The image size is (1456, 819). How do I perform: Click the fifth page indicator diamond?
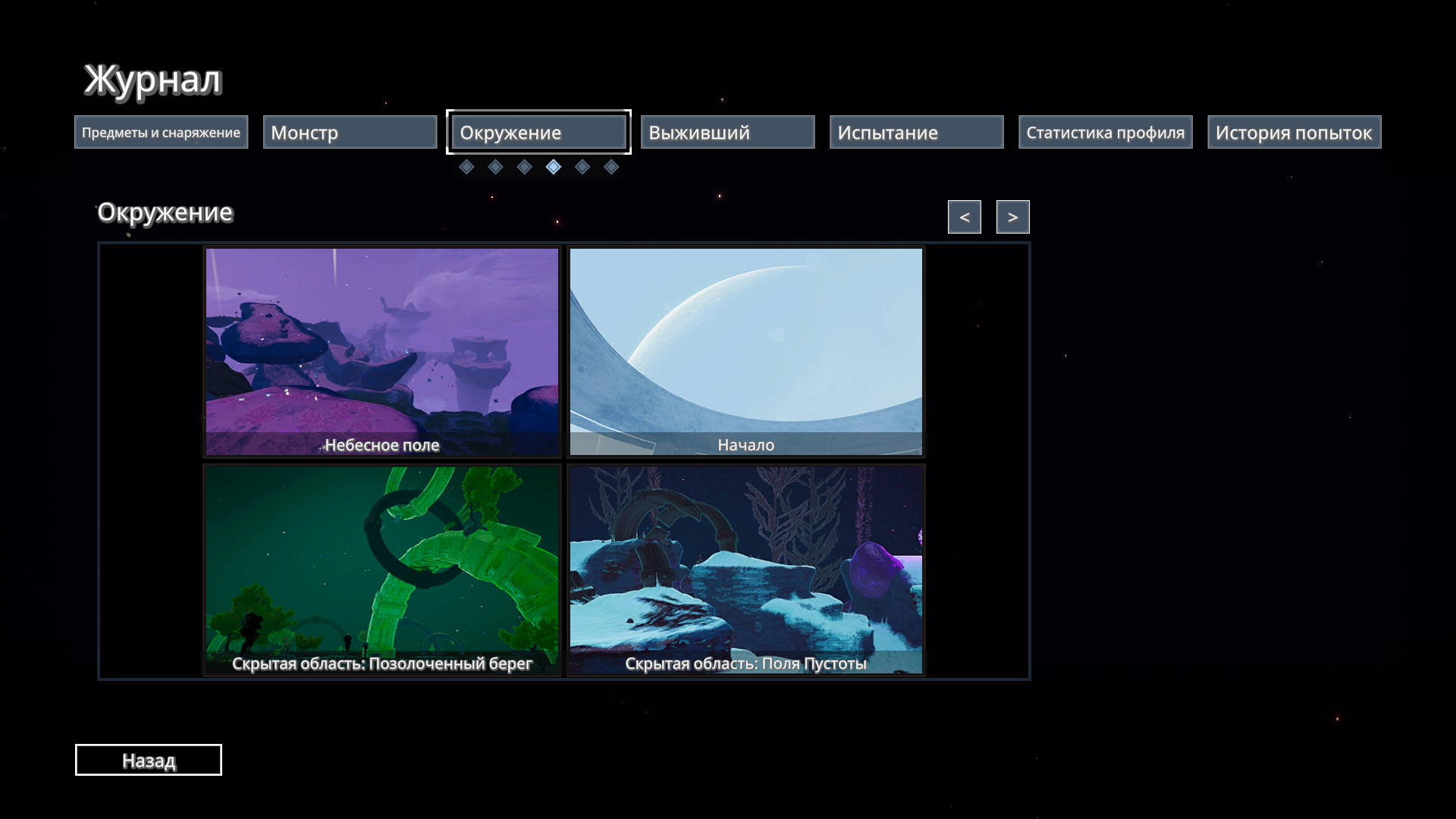[582, 167]
